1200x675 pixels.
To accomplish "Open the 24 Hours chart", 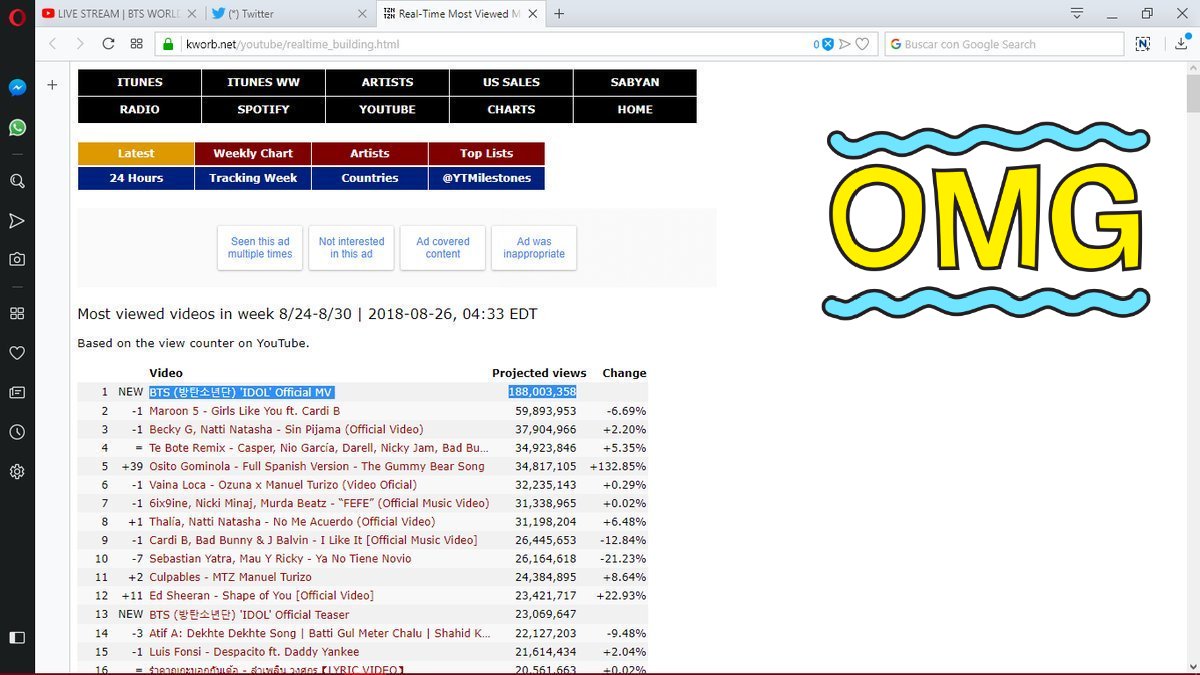I will point(136,178).
